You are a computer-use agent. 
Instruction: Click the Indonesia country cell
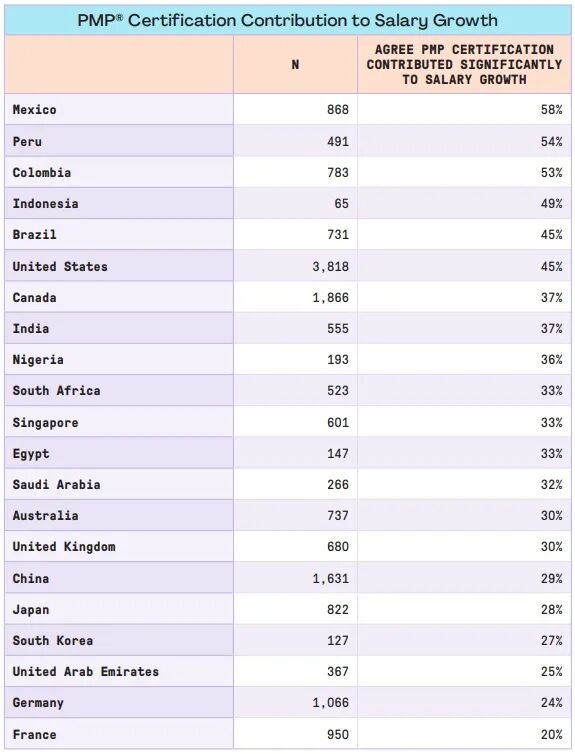119,203
